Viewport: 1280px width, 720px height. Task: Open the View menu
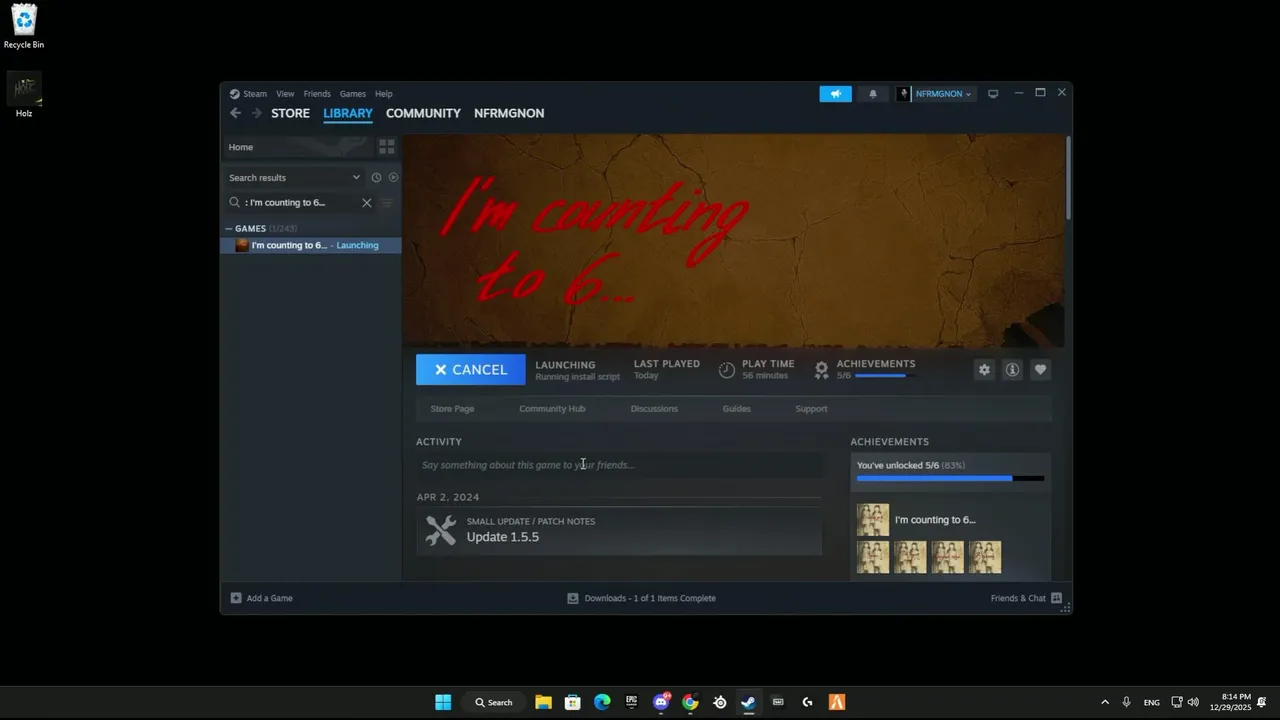pos(285,94)
